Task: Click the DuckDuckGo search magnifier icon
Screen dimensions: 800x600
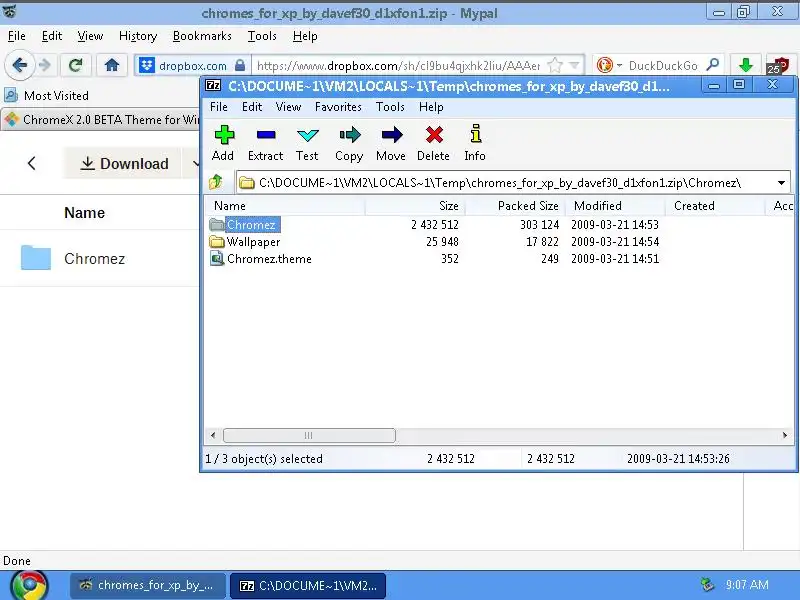Action: [x=712, y=65]
